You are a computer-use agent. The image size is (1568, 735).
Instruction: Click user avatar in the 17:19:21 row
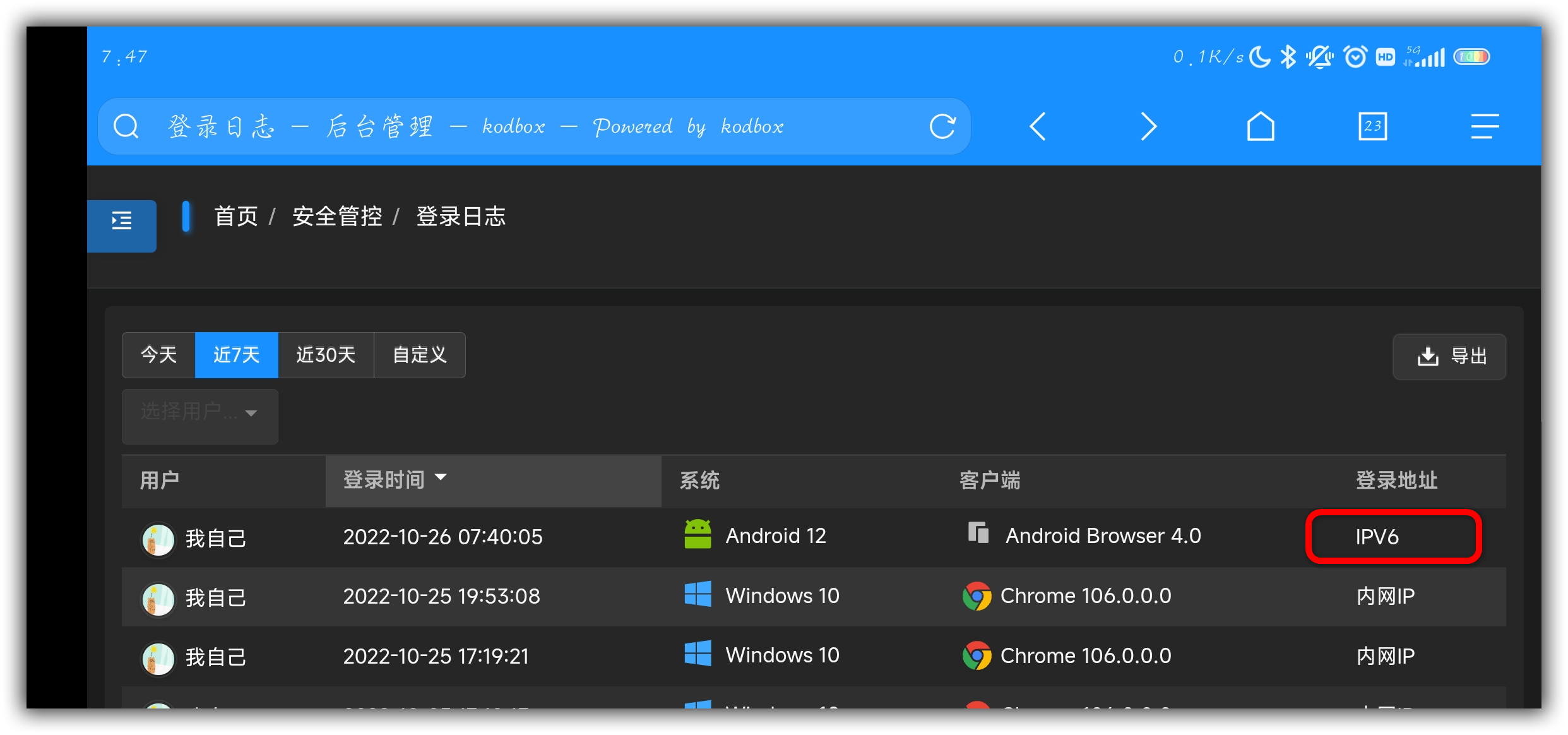[x=158, y=658]
